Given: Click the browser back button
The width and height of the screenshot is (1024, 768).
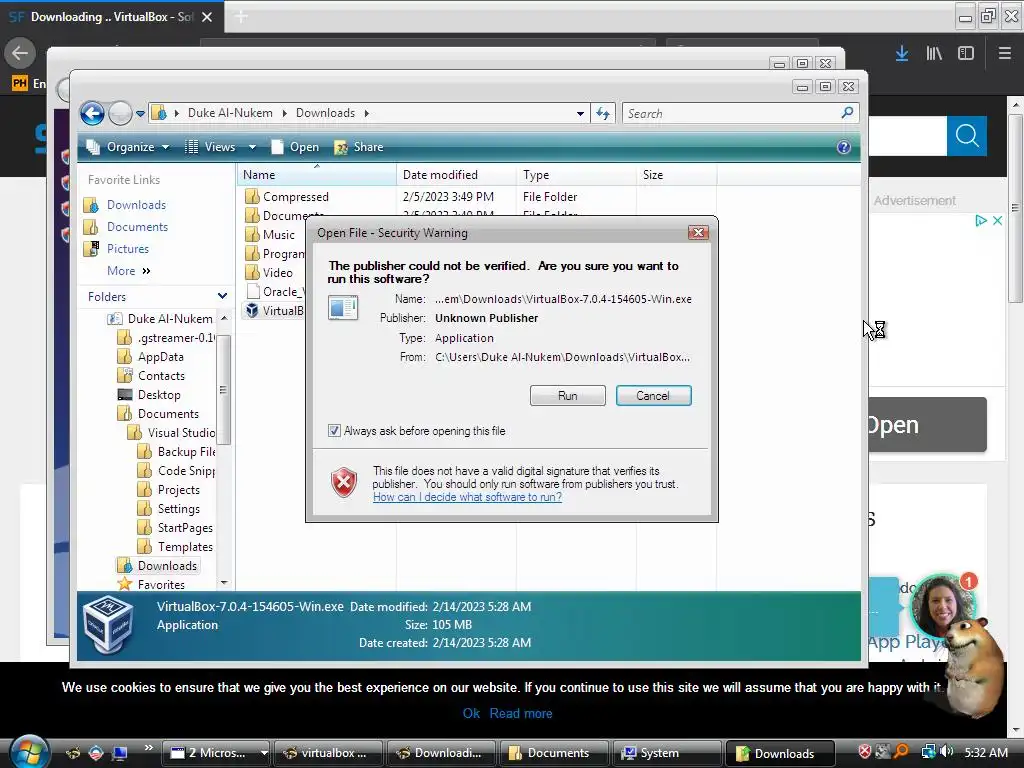Looking at the screenshot, I should 20,53.
